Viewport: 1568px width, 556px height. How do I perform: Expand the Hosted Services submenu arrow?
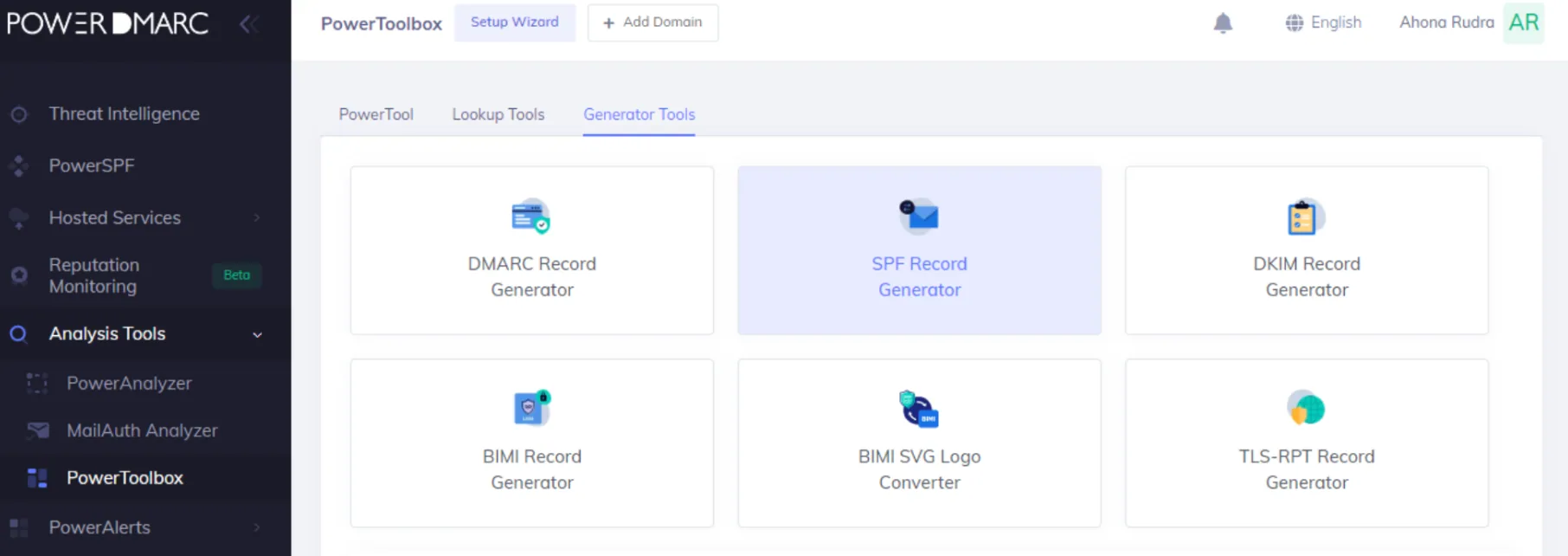[x=257, y=217]
